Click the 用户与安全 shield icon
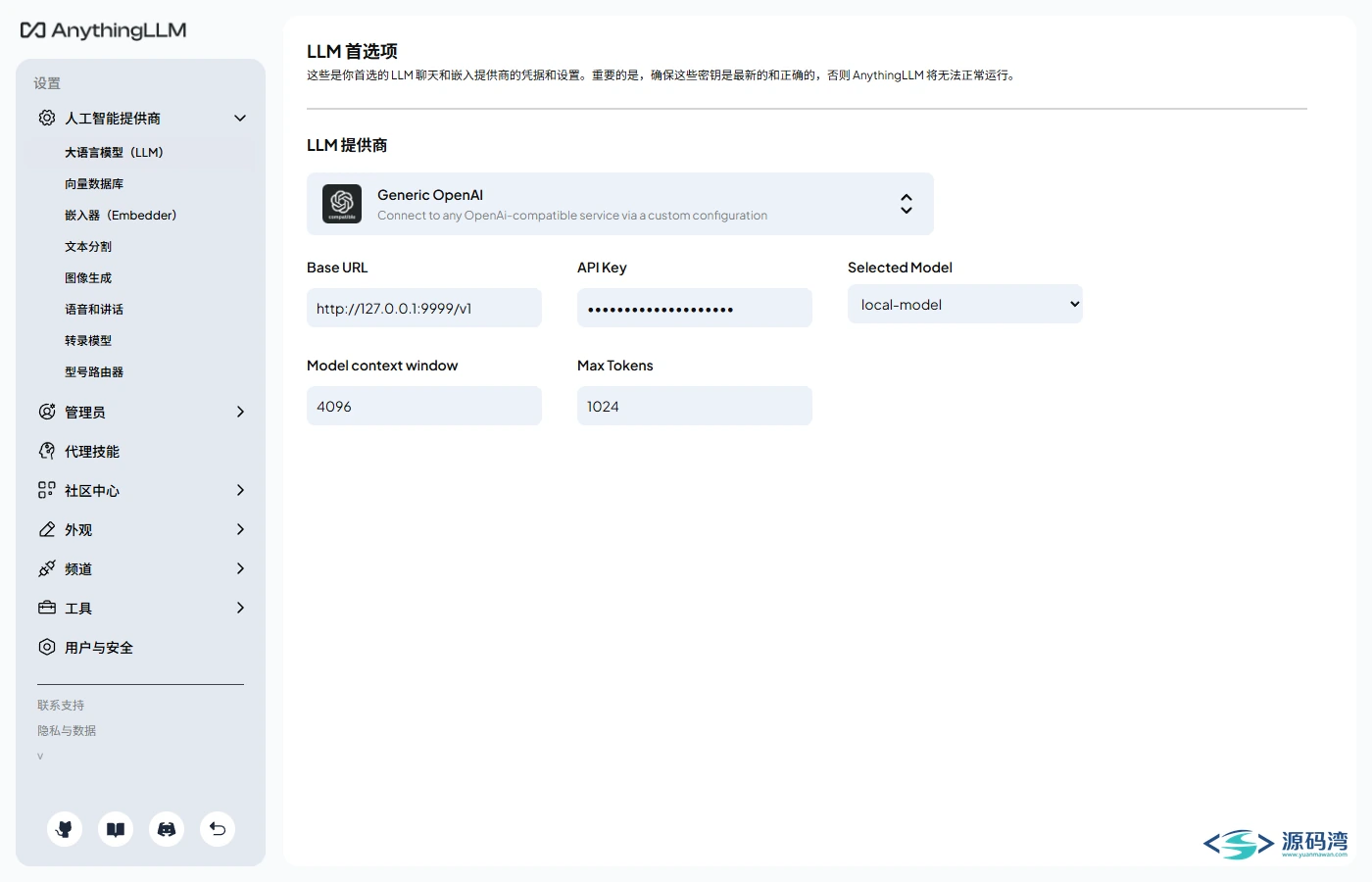The image size is (1372, 882). point(47,647)
